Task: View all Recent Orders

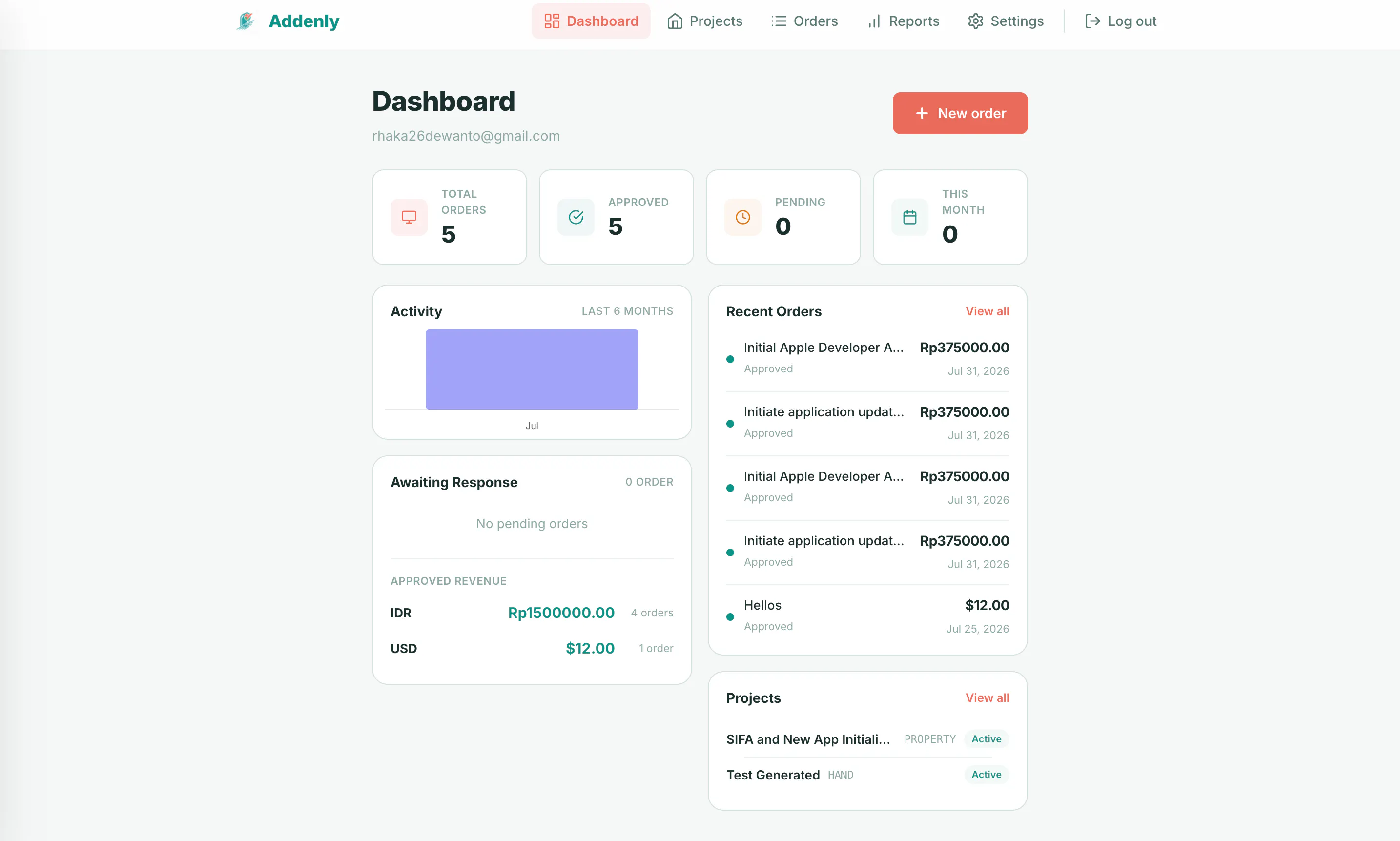Action: tap(987, 311)
